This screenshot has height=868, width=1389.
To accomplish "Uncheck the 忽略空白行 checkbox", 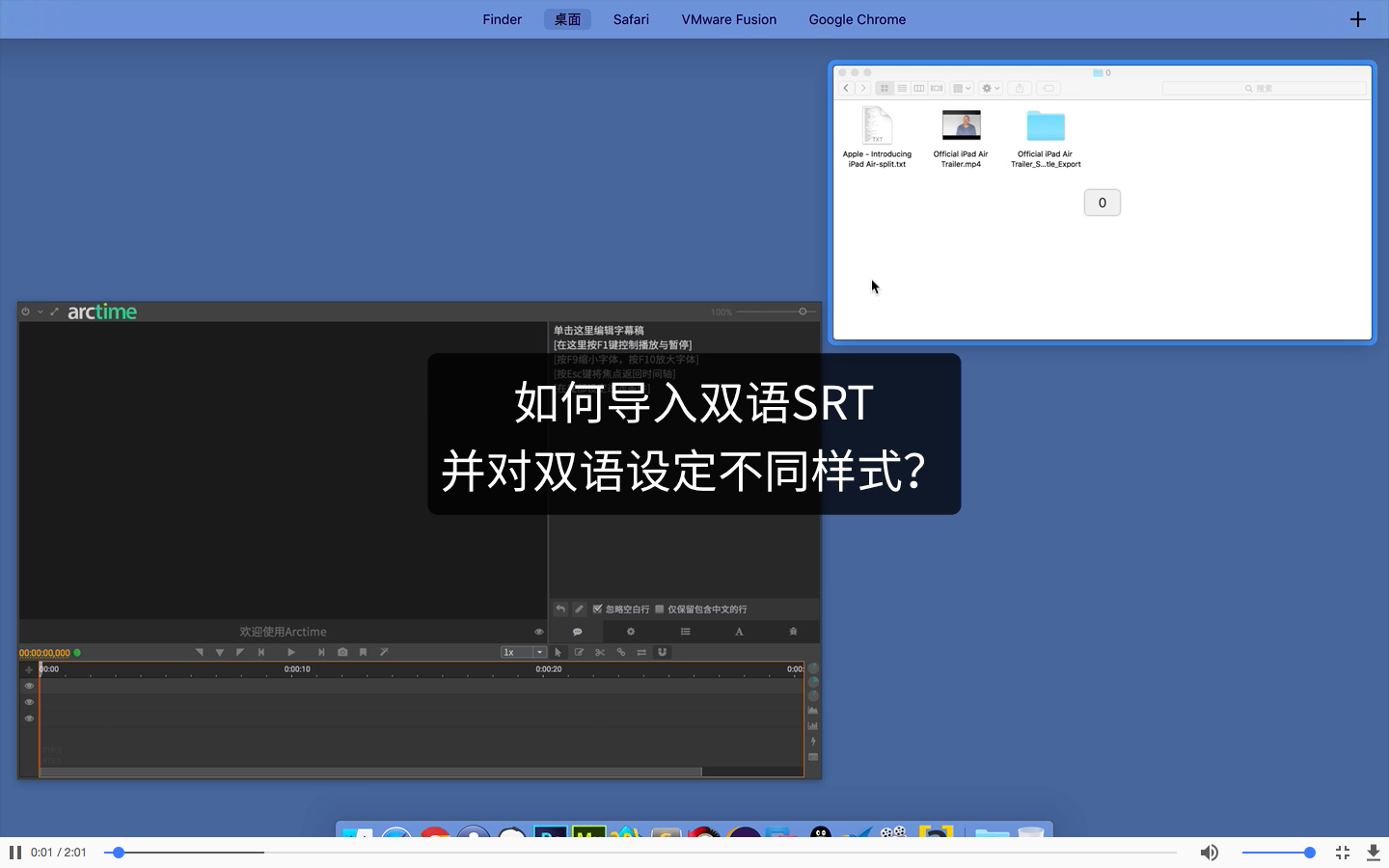I will [x=598, y=609].
